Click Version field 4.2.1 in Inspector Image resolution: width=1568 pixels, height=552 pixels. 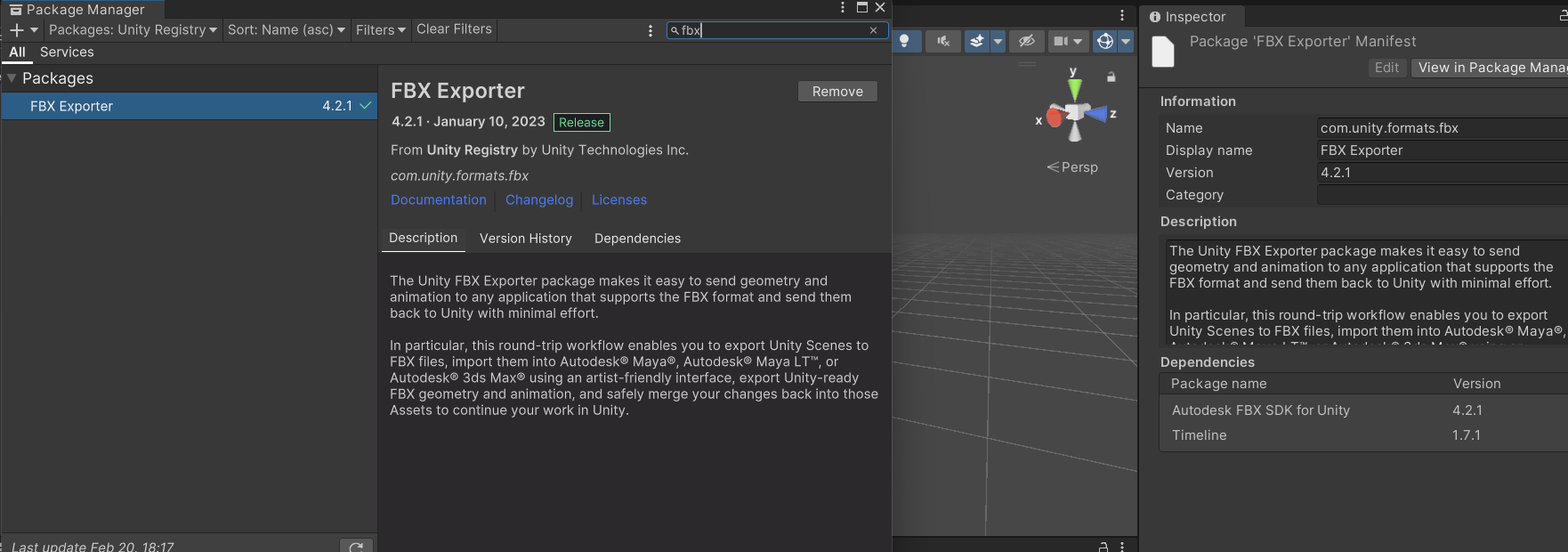pos(1443,173)
